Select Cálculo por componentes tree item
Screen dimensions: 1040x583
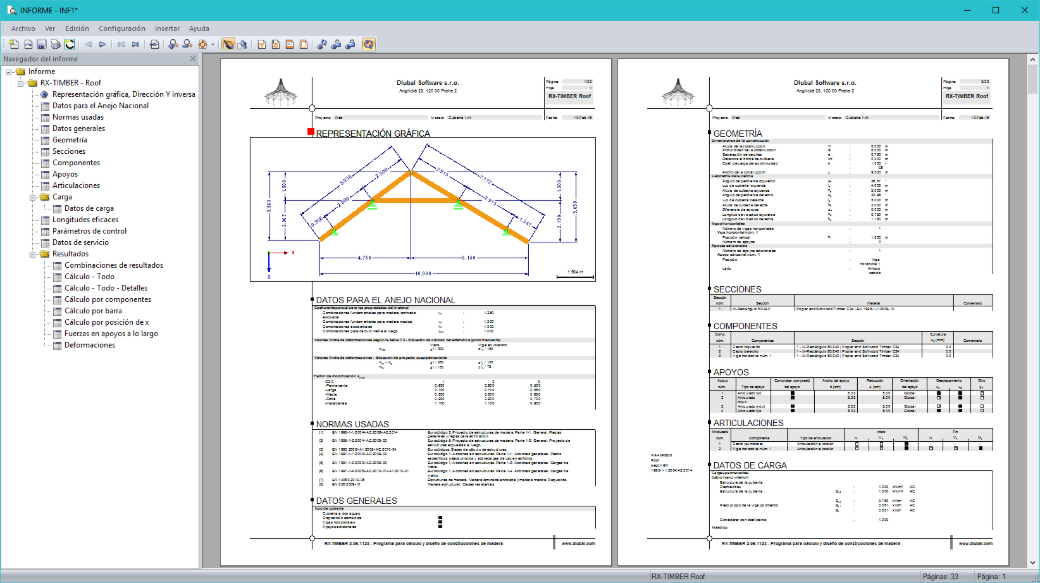[x=107, y=299]
